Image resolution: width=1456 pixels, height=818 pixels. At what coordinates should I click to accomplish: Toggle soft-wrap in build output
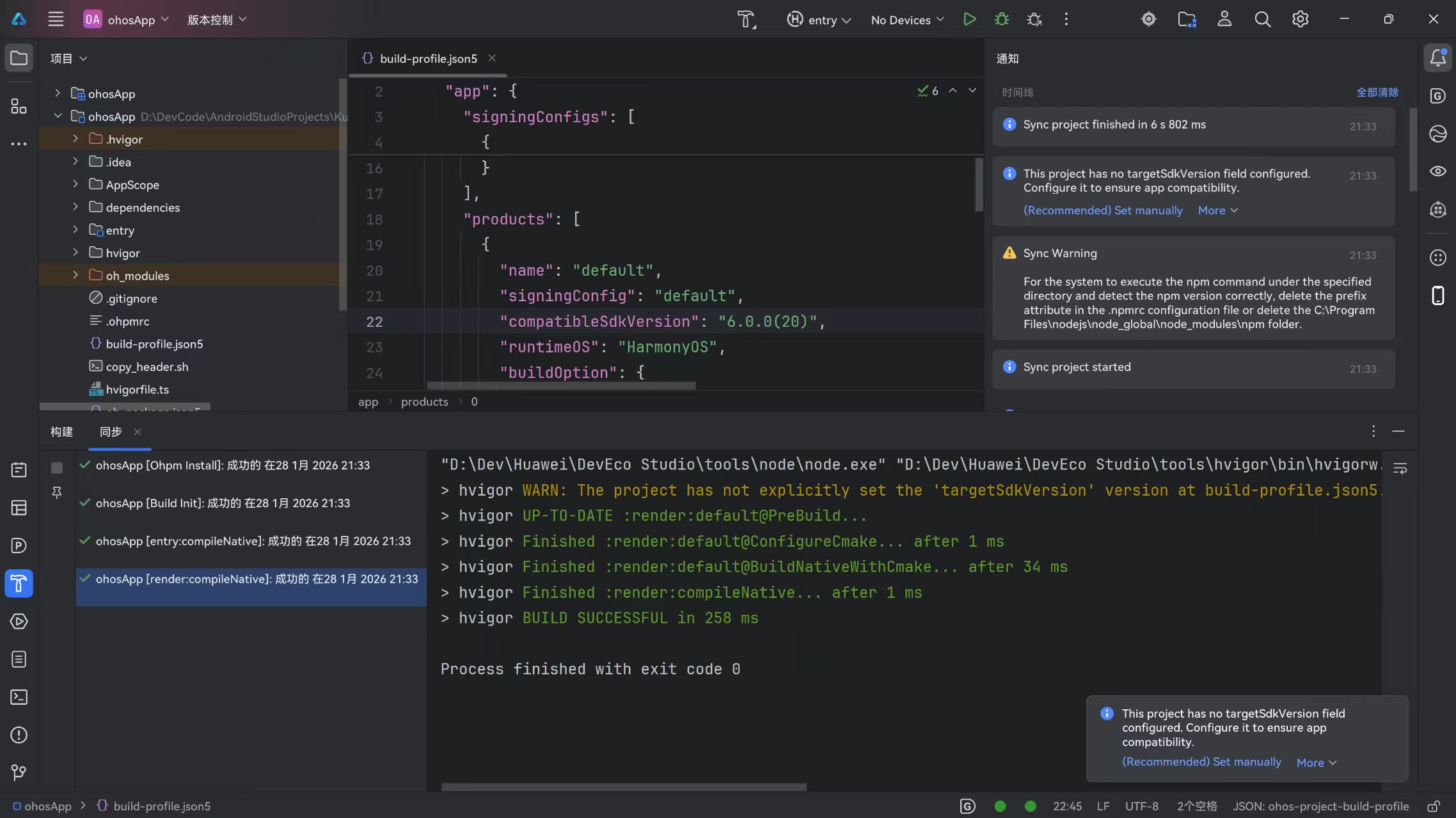tap(1400, 469)
